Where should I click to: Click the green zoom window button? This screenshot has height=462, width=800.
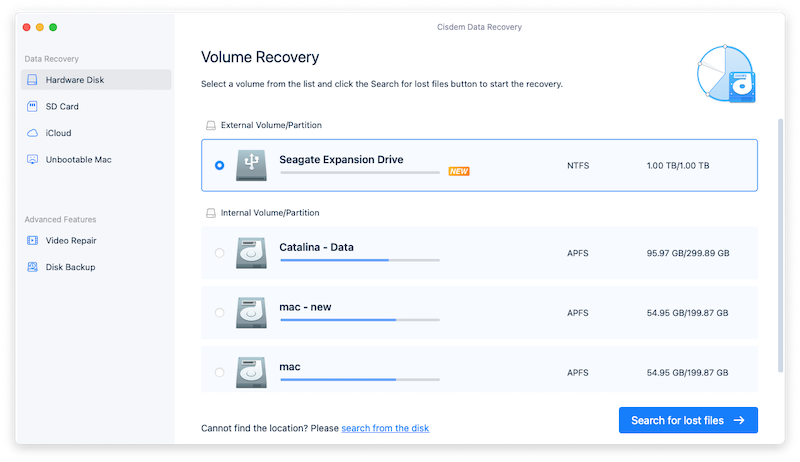(x=53, y=27)
